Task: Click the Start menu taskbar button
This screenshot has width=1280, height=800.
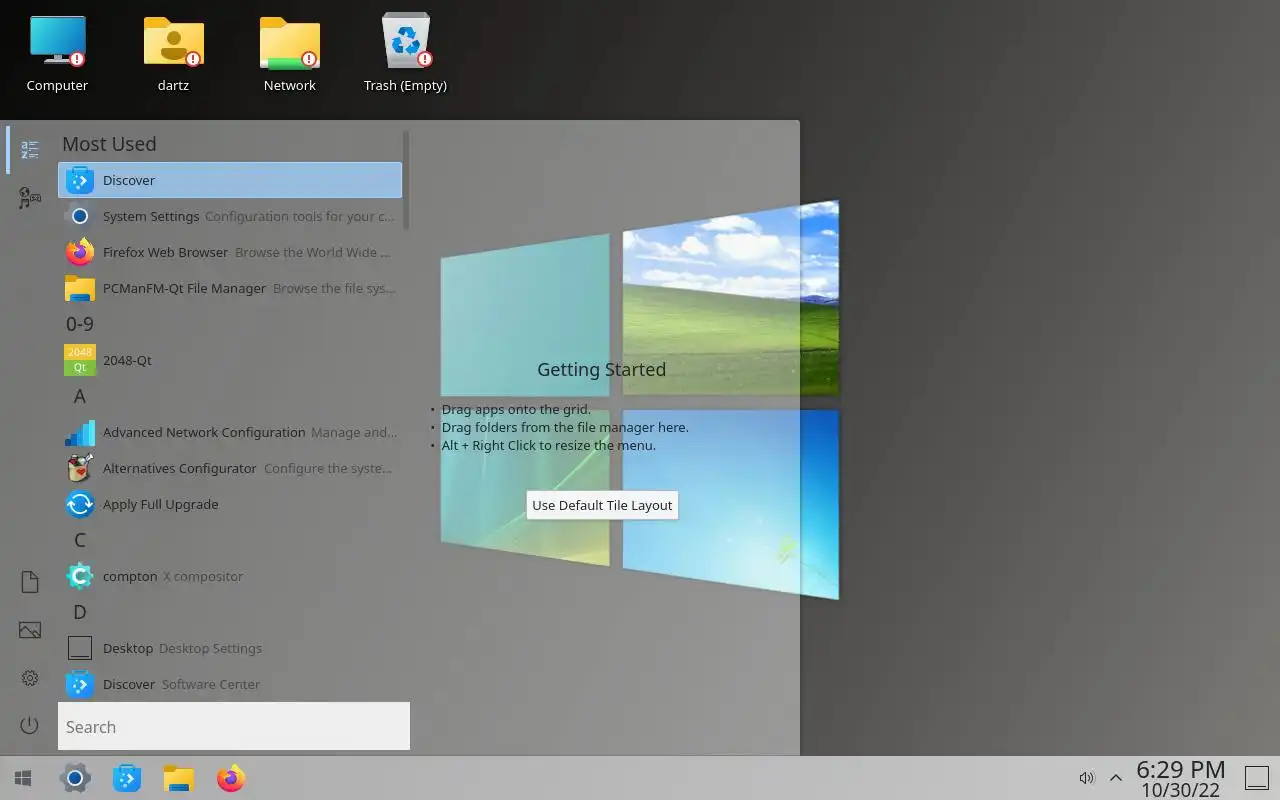Action: [23, 778]
